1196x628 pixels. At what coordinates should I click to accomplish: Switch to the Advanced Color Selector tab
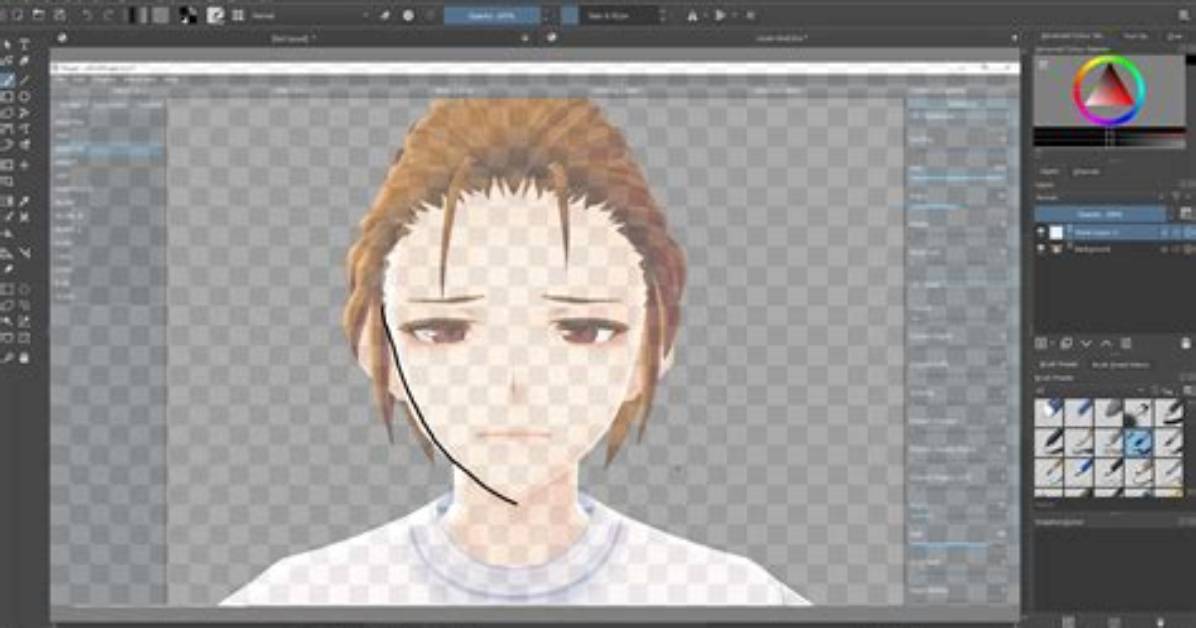point(1072,36)
